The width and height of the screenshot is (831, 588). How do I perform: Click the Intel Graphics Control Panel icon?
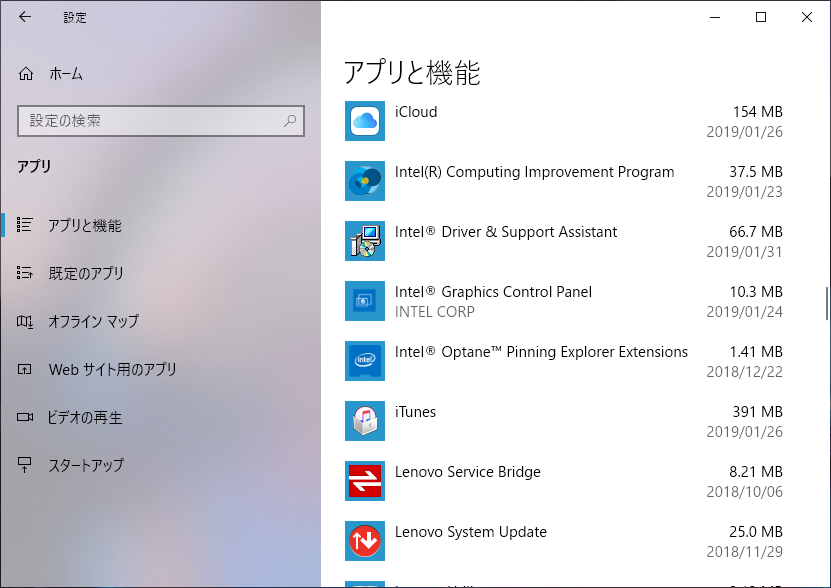tap(365, 301)
